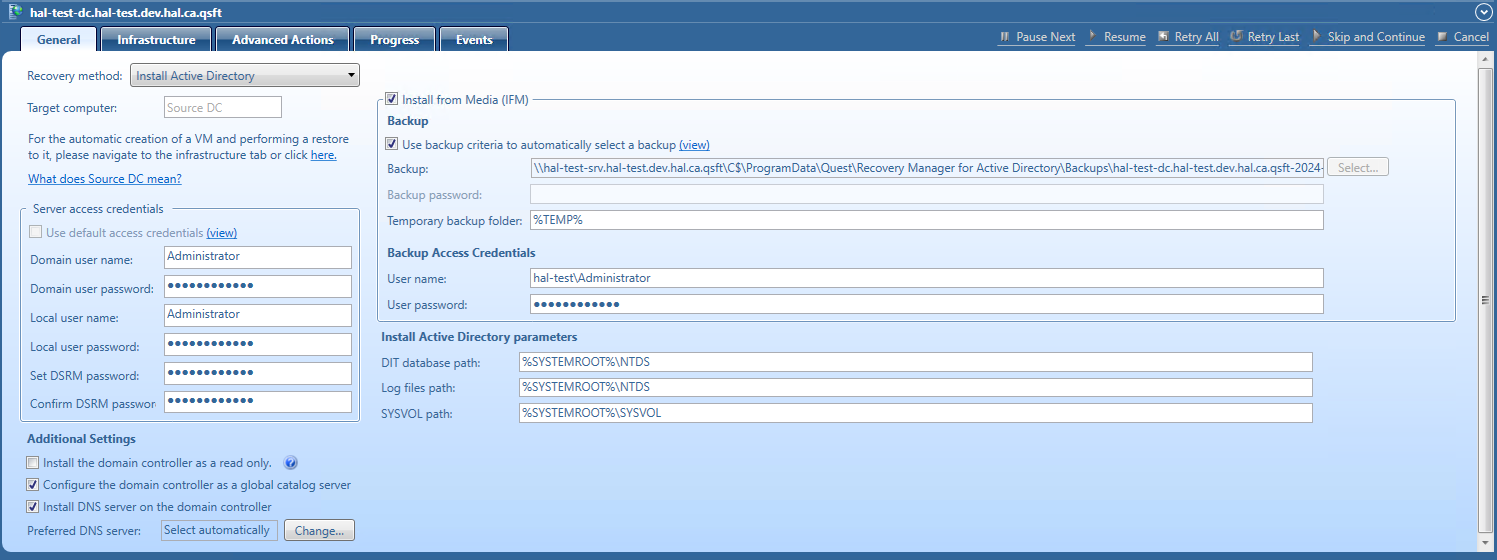Click the Temporary backup folder field

[927, 220]
